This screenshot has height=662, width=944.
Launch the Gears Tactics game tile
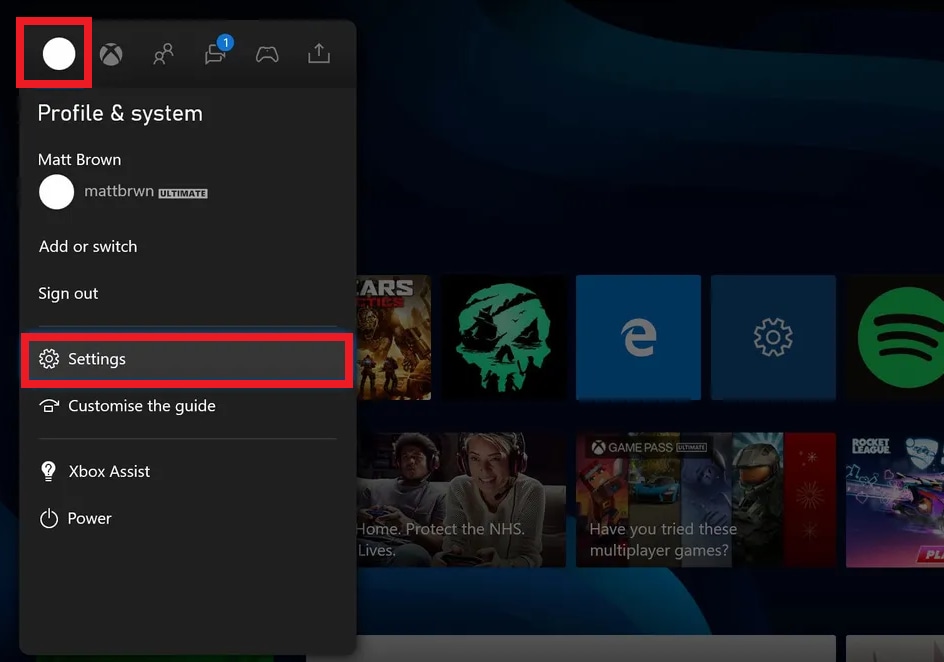tap(394, 337)
